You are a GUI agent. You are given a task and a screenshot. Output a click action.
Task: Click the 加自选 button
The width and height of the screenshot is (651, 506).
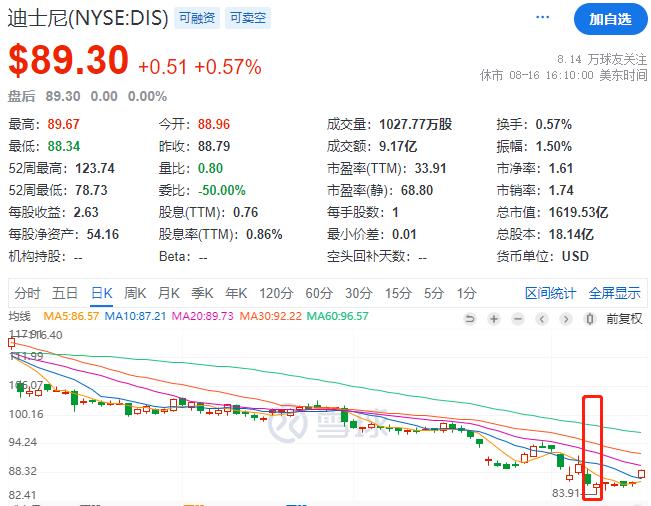coord(610,19)
